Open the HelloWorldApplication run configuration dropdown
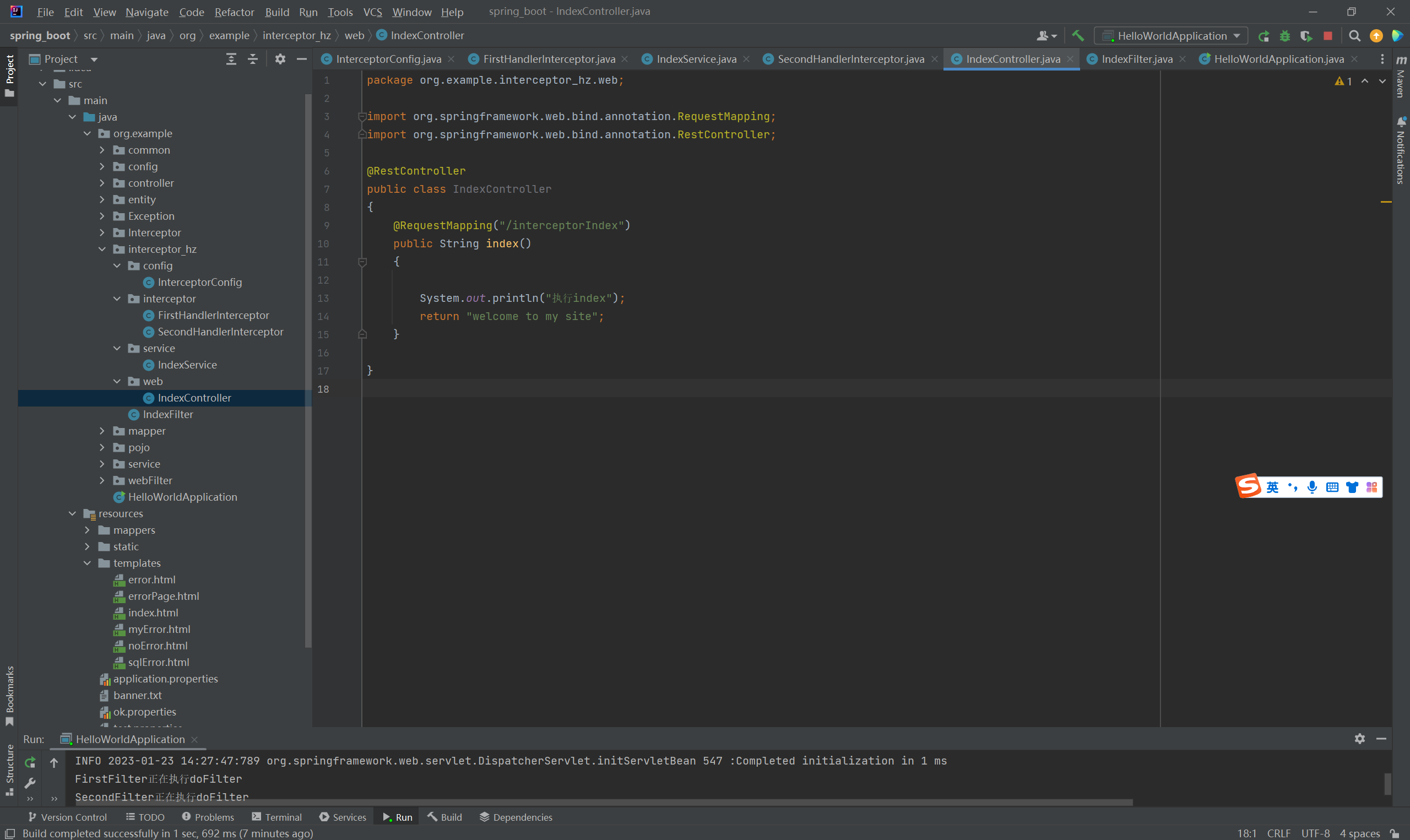Screen dimensions: 1410x840 point(1171,36)
